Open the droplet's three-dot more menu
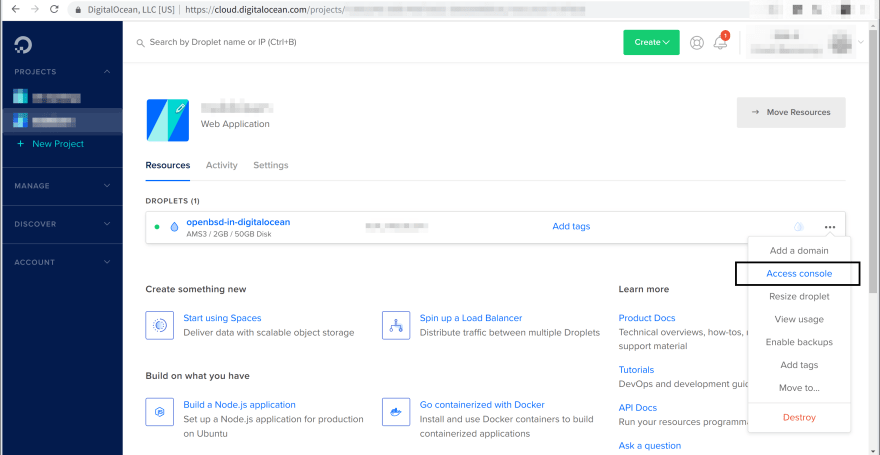The width and height of the screenshot is (880, 455). 830,227
